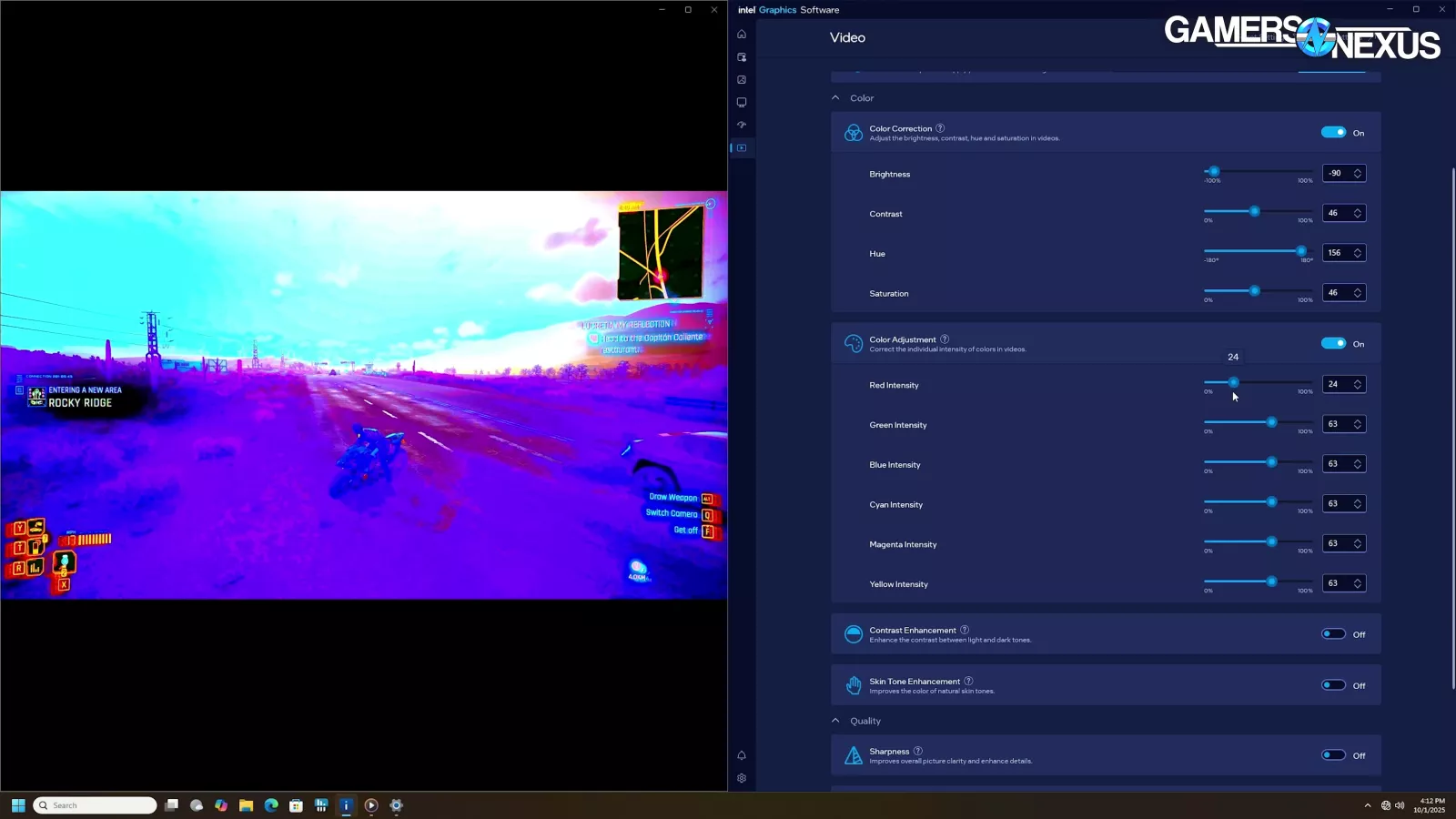Click the Skin Tone Enhancement help icon
Image resolution: width=1456 pixels, height=819 pixels.
tap(968, 681)
